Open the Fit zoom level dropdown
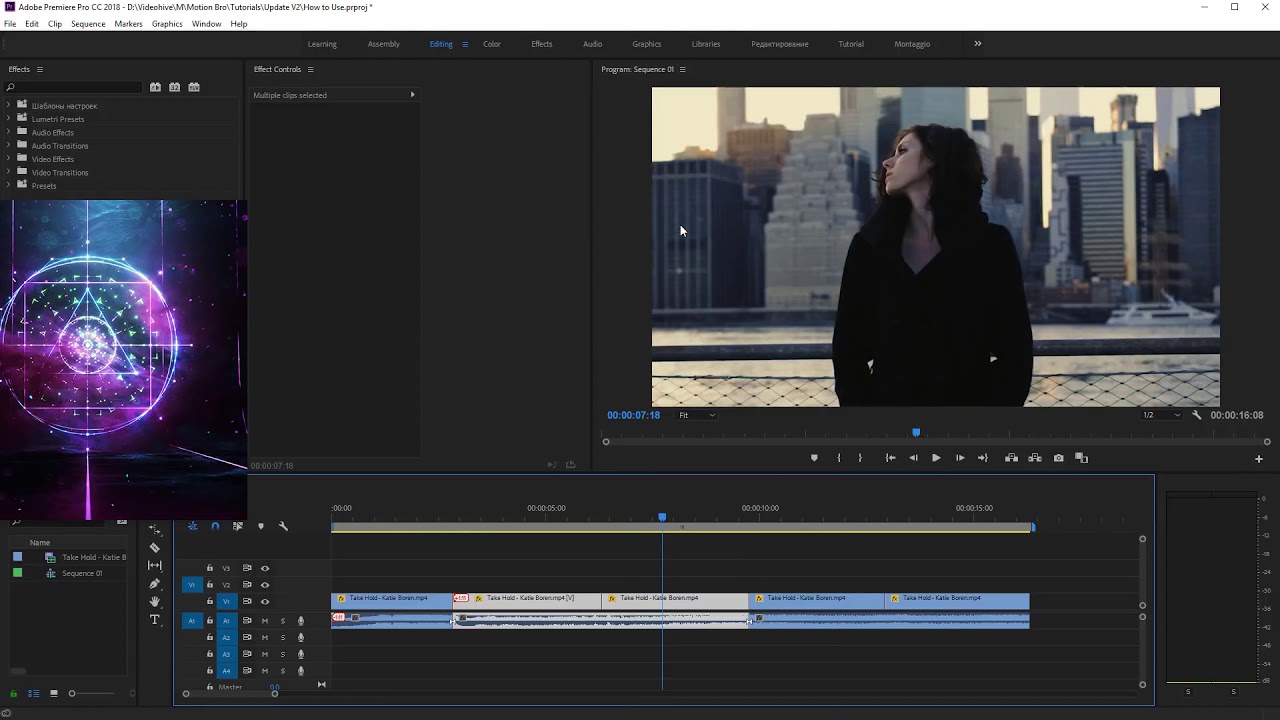The height and width of the screenshot is (720, 1280). 697,415
